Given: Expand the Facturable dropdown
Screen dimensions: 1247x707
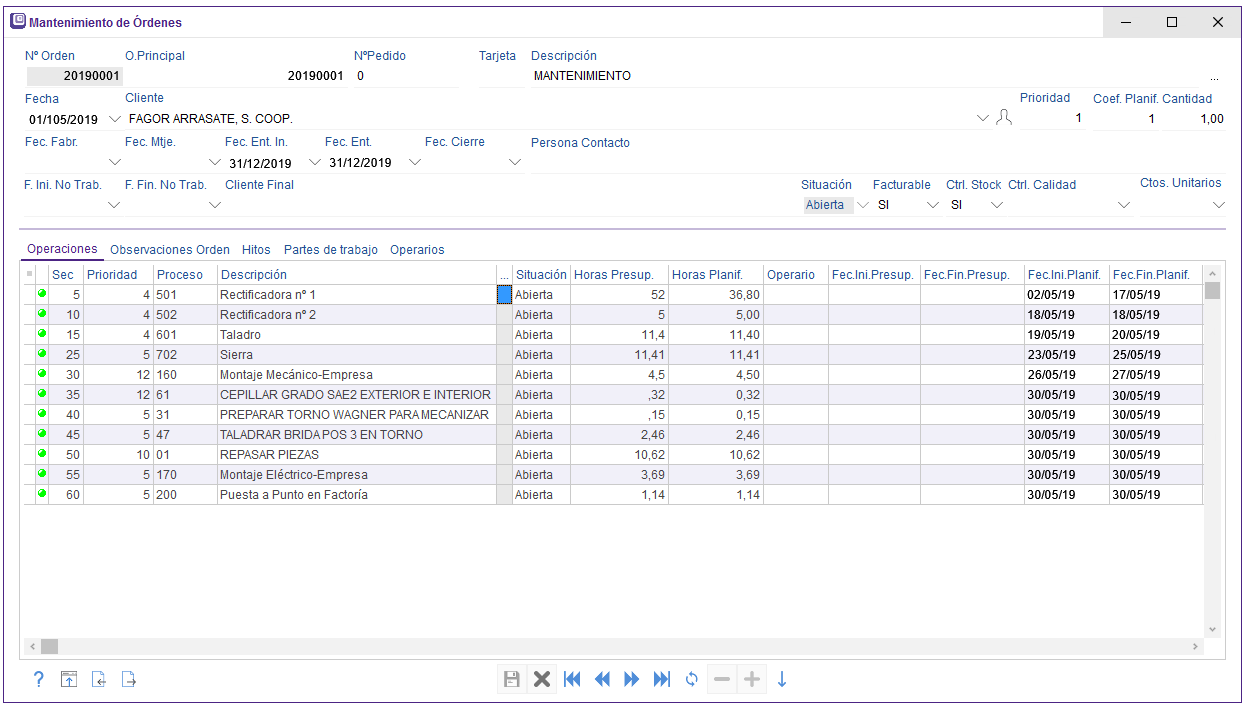Looking at the screenshot, I should coord(933,205).
